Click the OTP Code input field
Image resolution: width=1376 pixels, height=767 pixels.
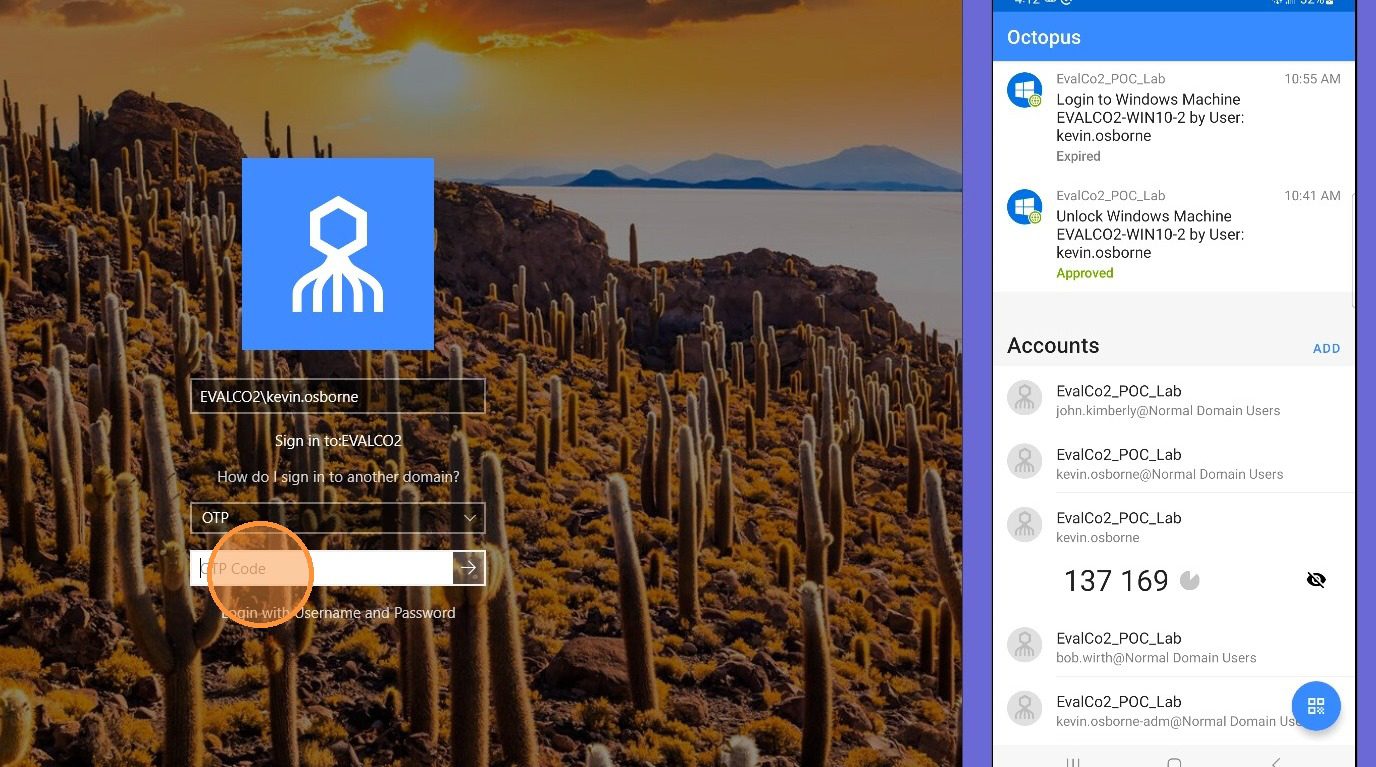(x=322, y=568)
